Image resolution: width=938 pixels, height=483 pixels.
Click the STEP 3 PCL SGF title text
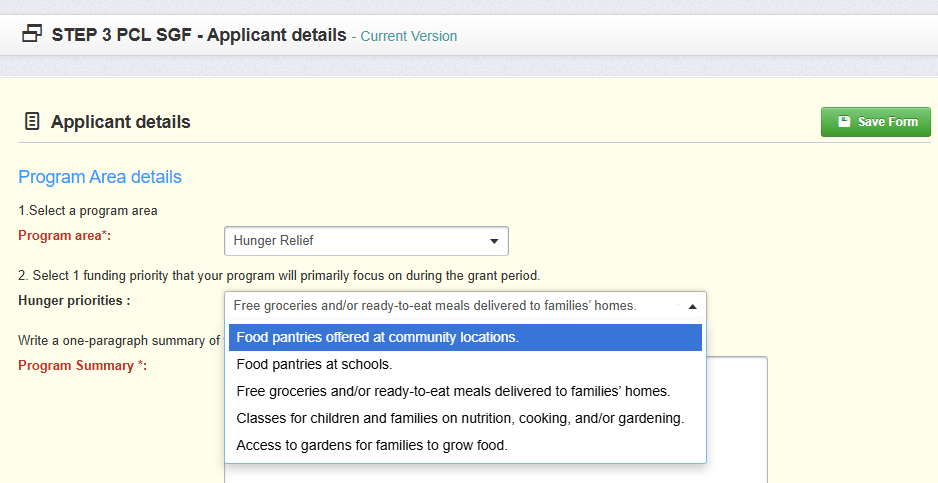click(199, 35)
